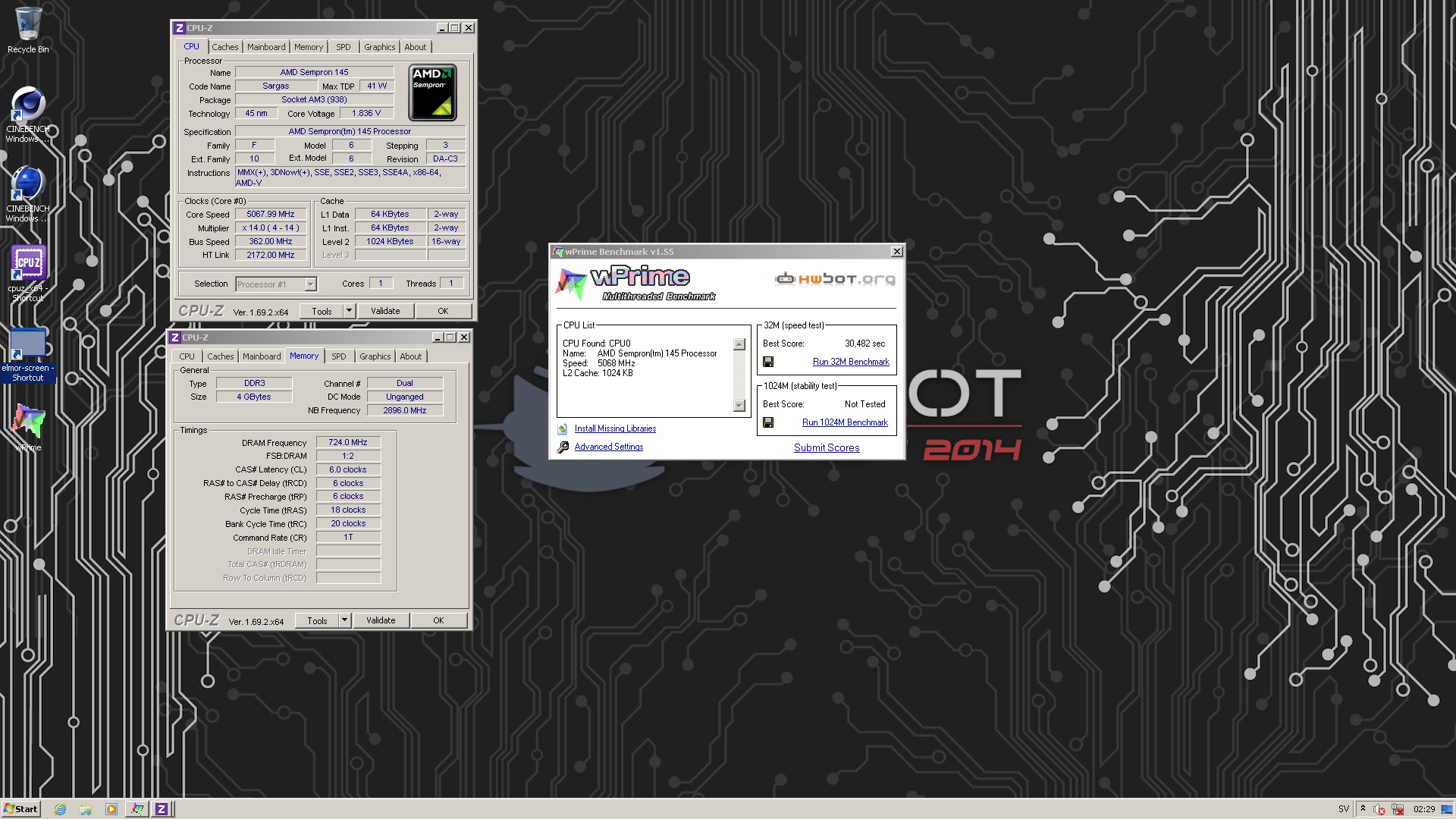1456x819 pixels.
Task: Open Advanced Settings link in wPrime
Action: (609, 447)
